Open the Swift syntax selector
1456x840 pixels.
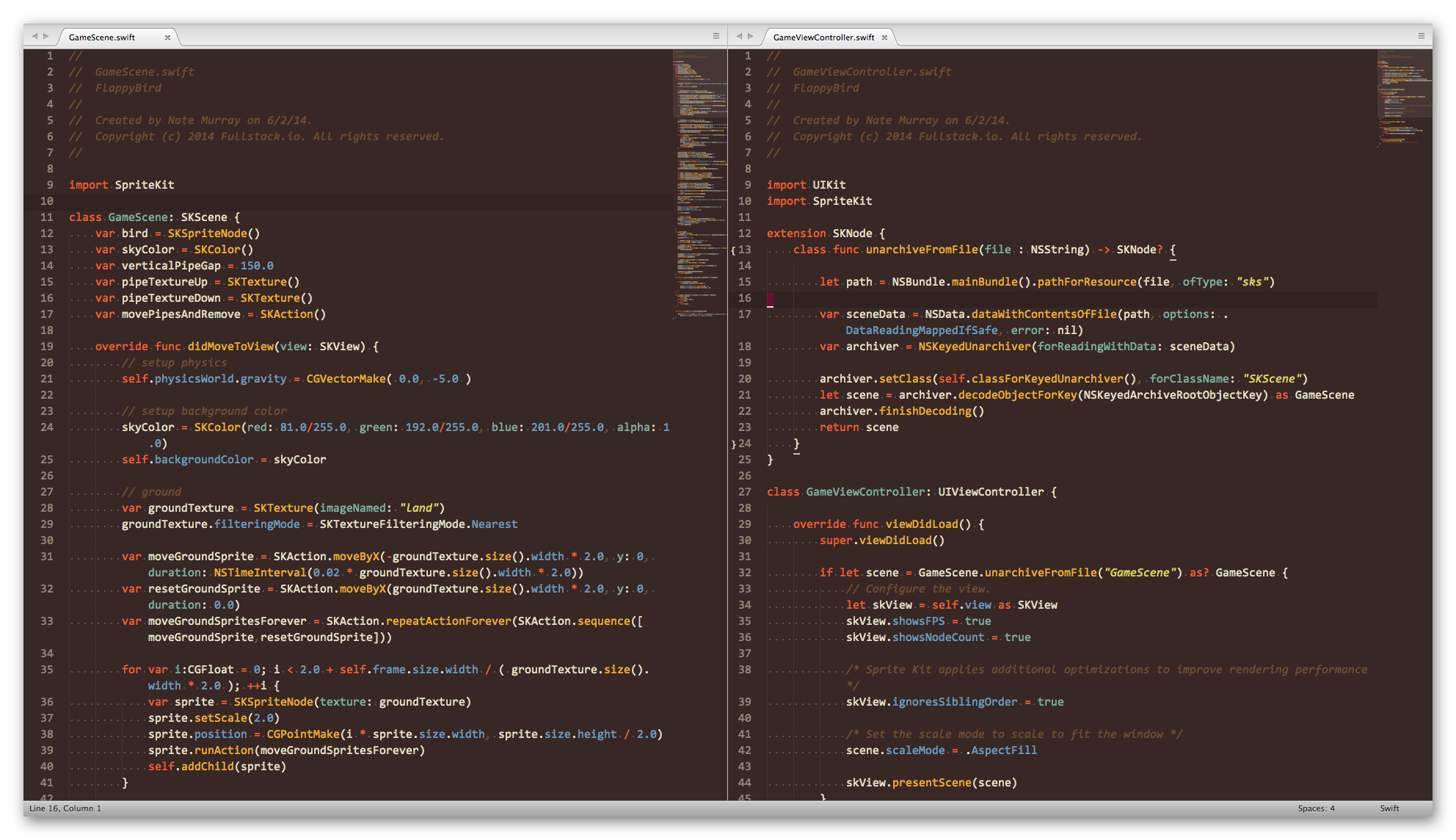(1389, 808)
